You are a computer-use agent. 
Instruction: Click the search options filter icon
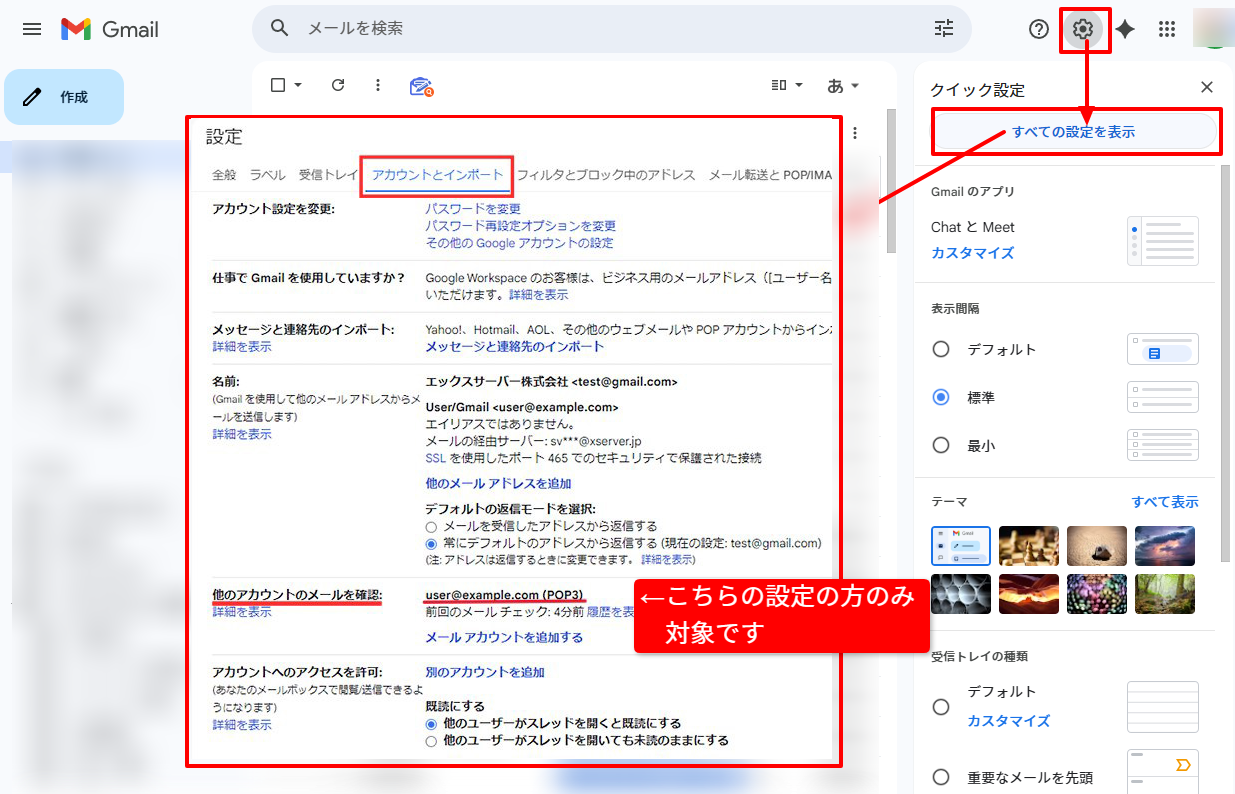click(943, 28)
